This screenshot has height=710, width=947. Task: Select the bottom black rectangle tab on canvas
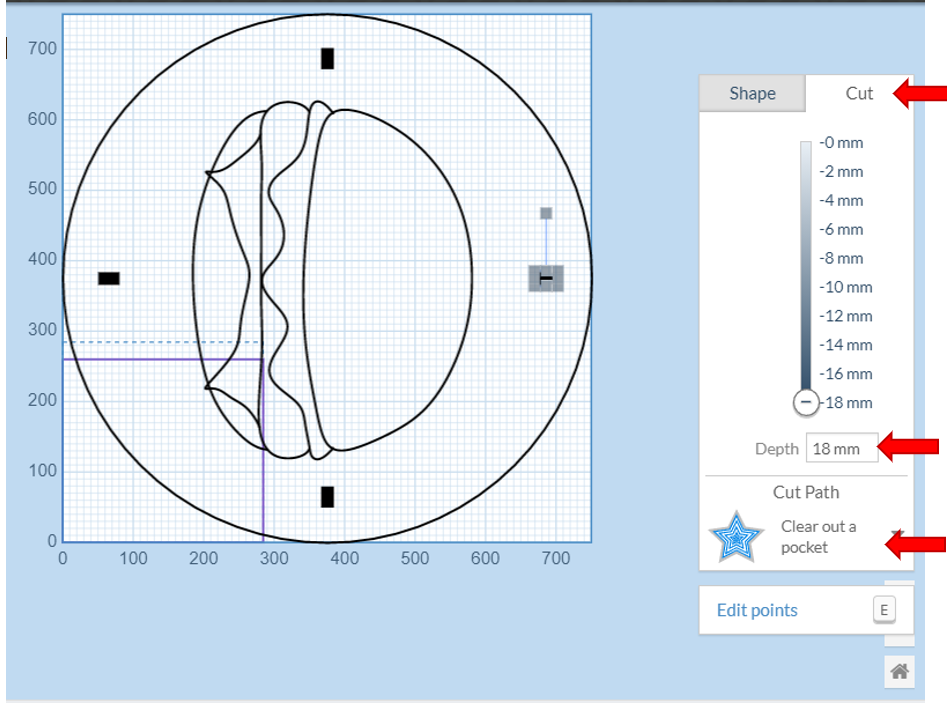pyautogui.click(x=327, y=497)
